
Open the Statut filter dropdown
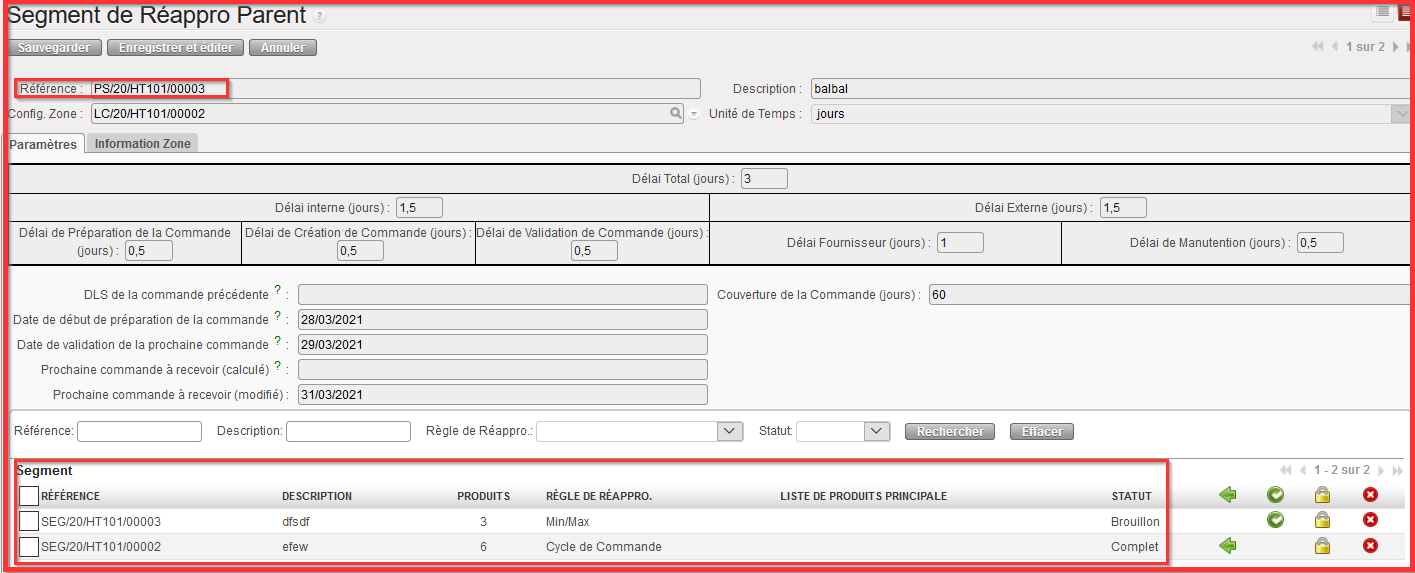877,431
